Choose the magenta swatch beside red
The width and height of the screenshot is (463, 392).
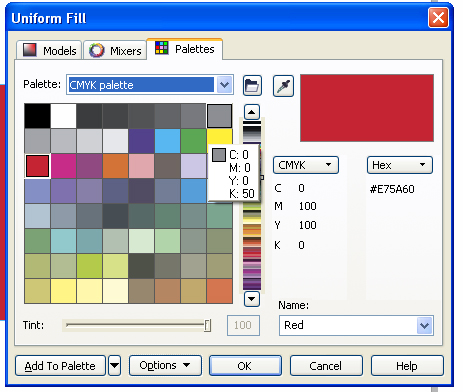click(x=63, y=166)
